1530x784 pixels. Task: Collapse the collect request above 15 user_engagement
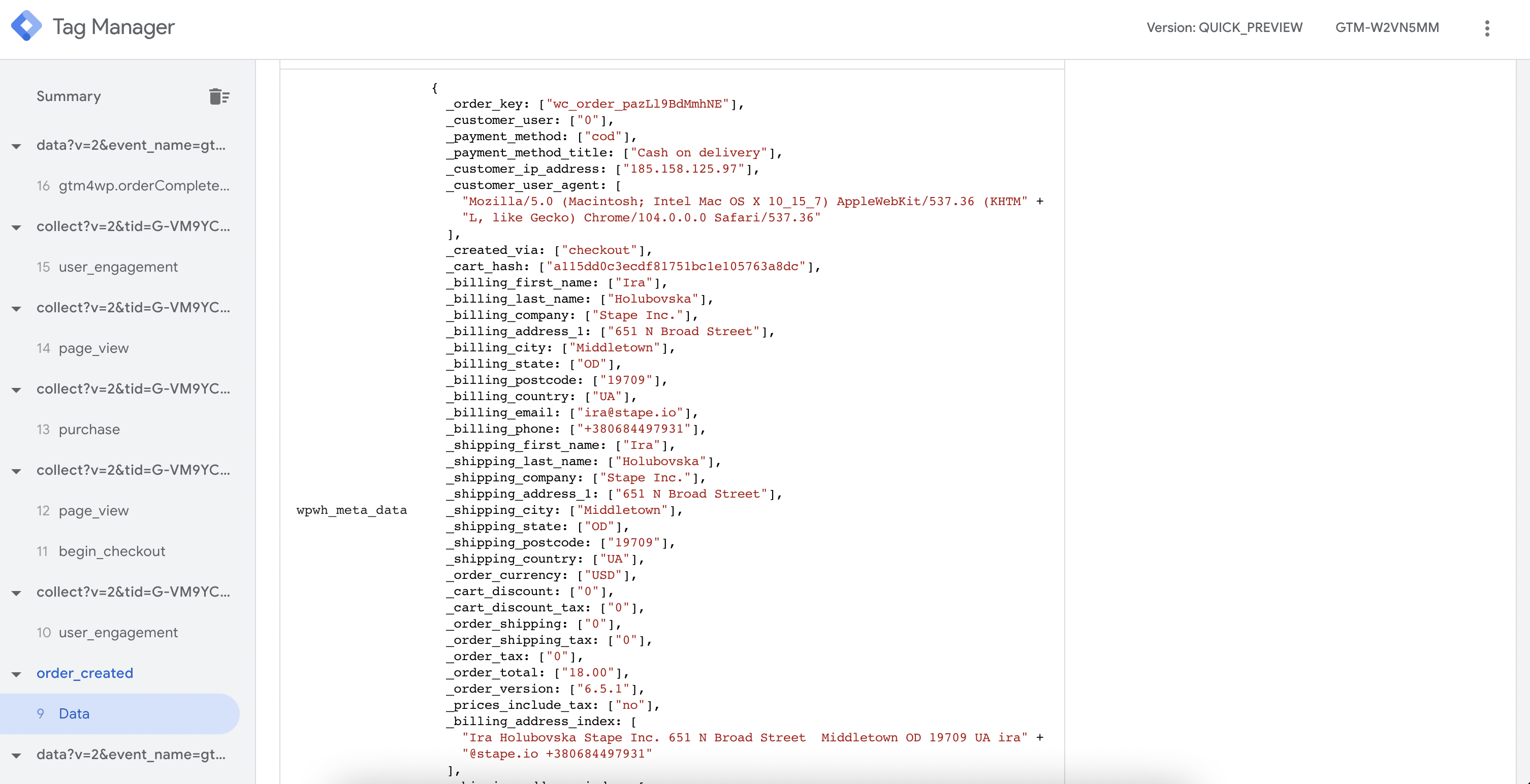click(16, 227)
